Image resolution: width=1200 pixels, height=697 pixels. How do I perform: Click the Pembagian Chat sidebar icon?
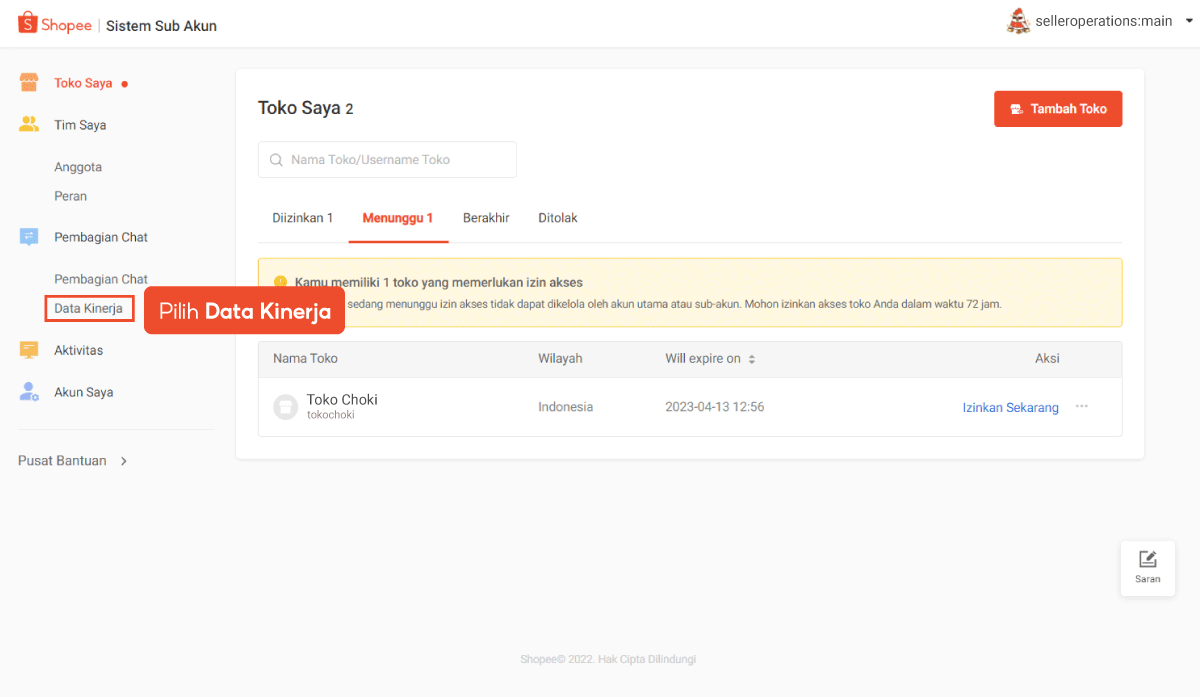tap(29, 237)
